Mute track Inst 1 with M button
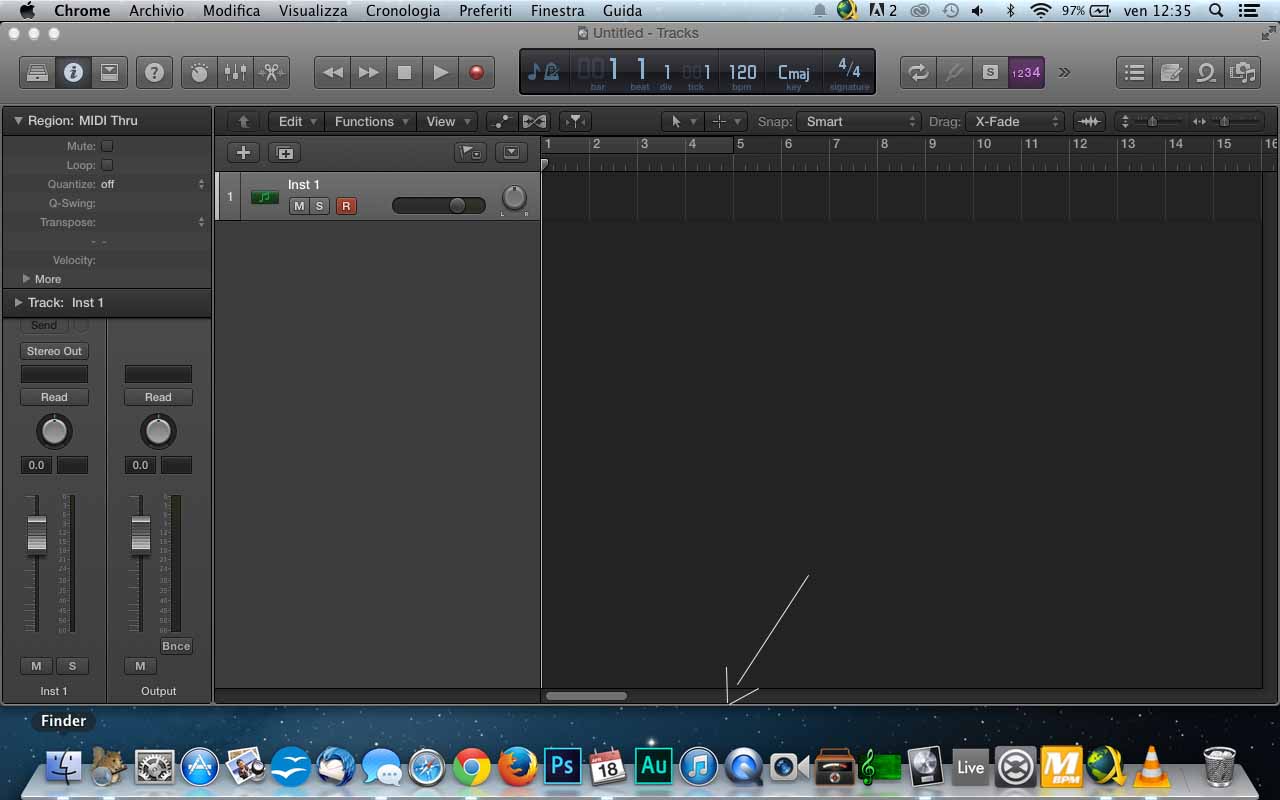The width and height of the screenshot is (1280, 800). point(298,206)
